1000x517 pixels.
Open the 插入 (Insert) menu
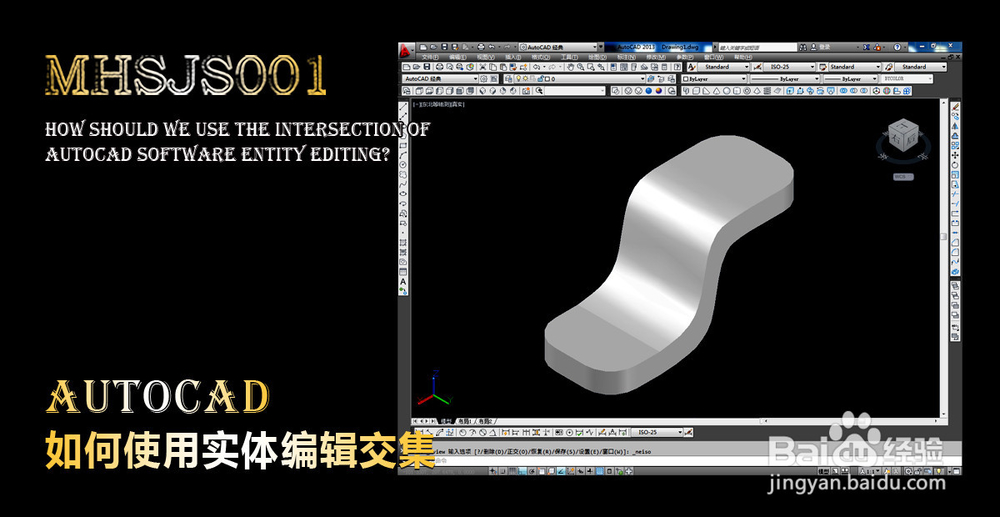tap(513, 57)
